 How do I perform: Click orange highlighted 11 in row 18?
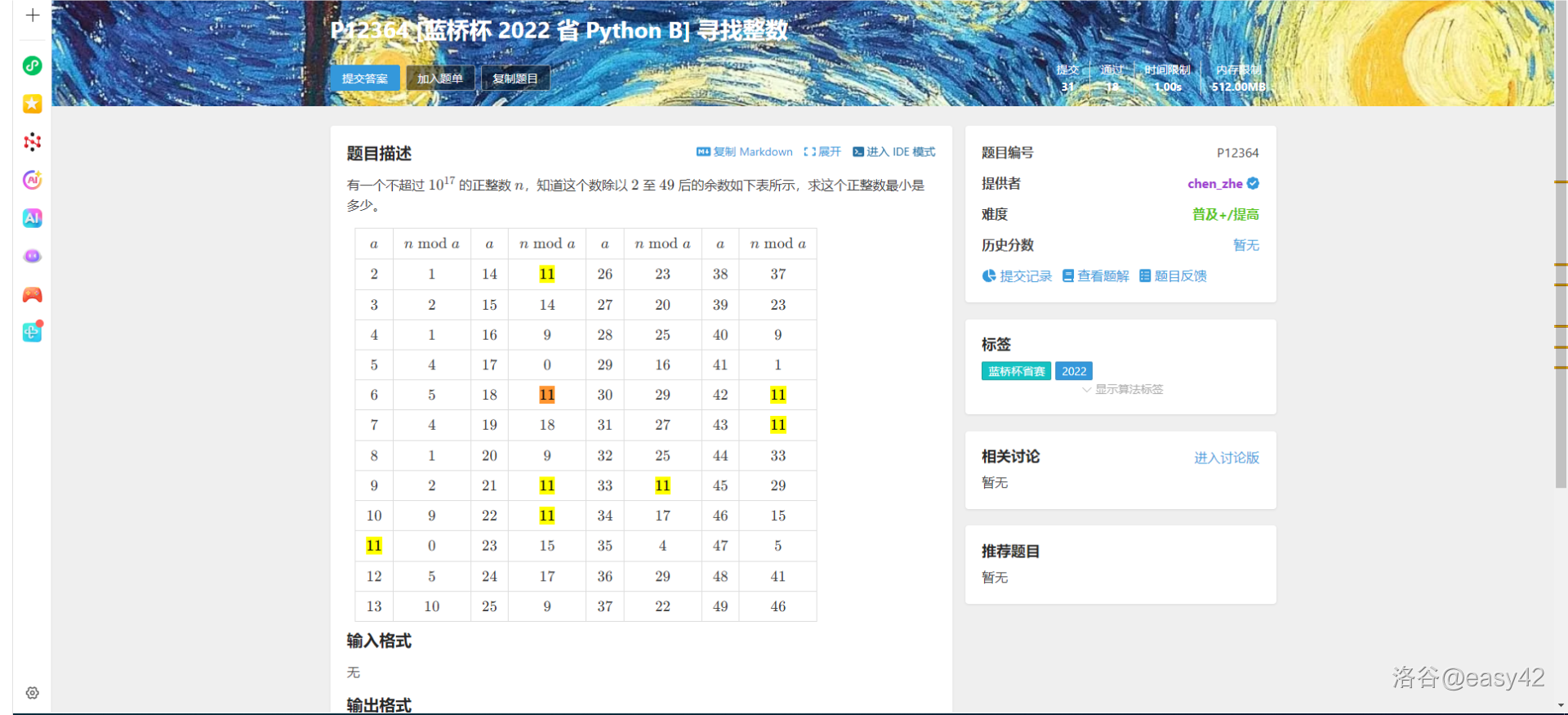547,395
